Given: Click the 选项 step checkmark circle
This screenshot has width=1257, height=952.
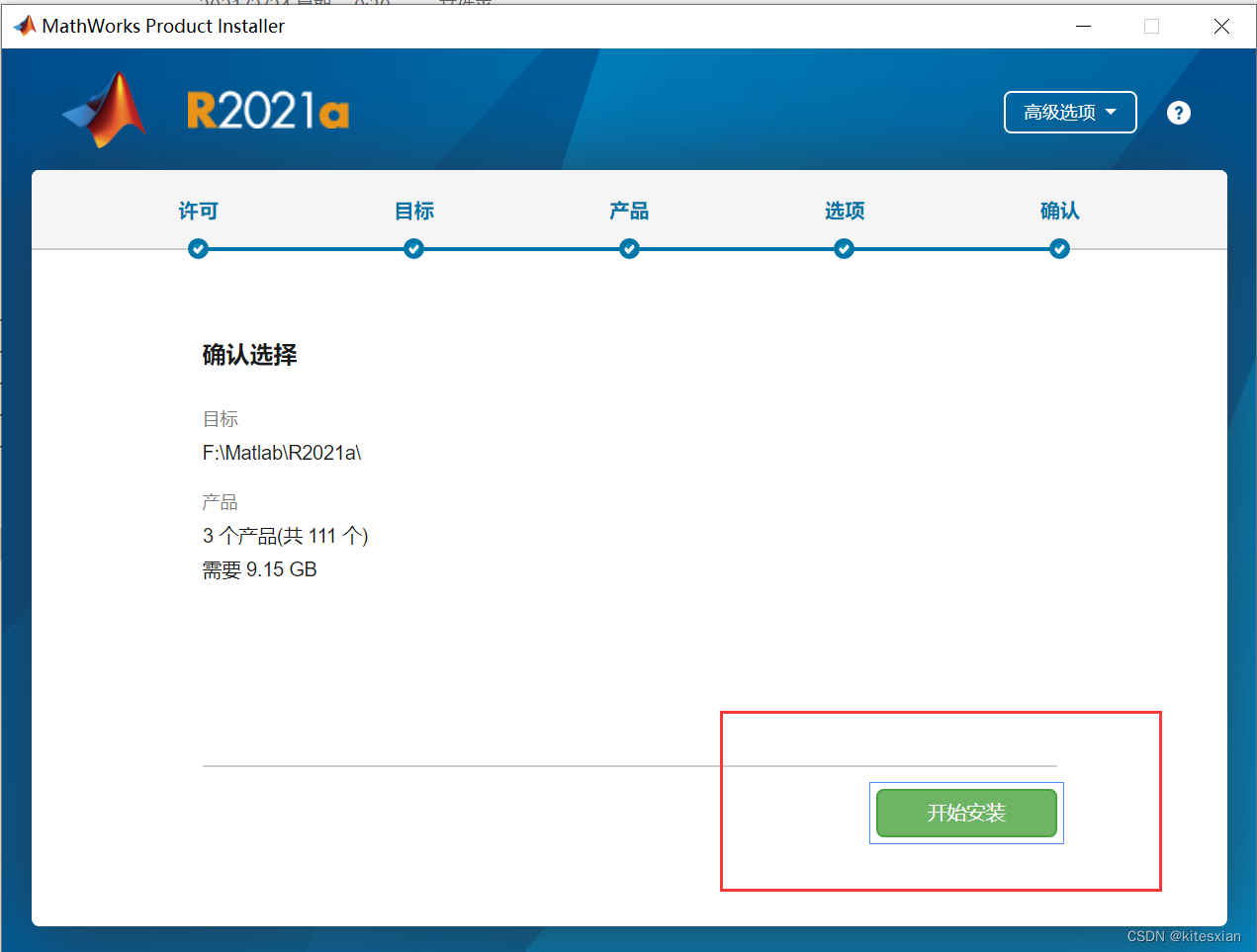Looking at the screenshot, I should pos(844,249).
